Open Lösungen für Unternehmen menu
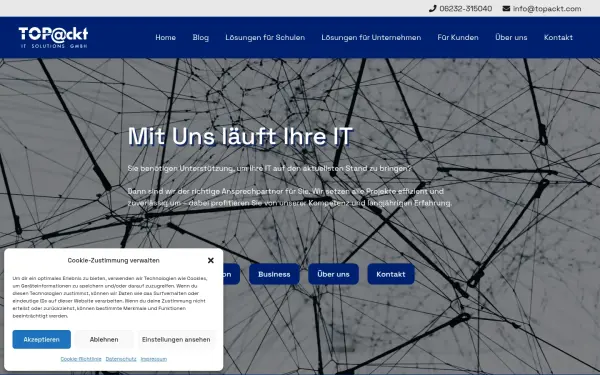 pyautogui.click(x=371, y=38)
